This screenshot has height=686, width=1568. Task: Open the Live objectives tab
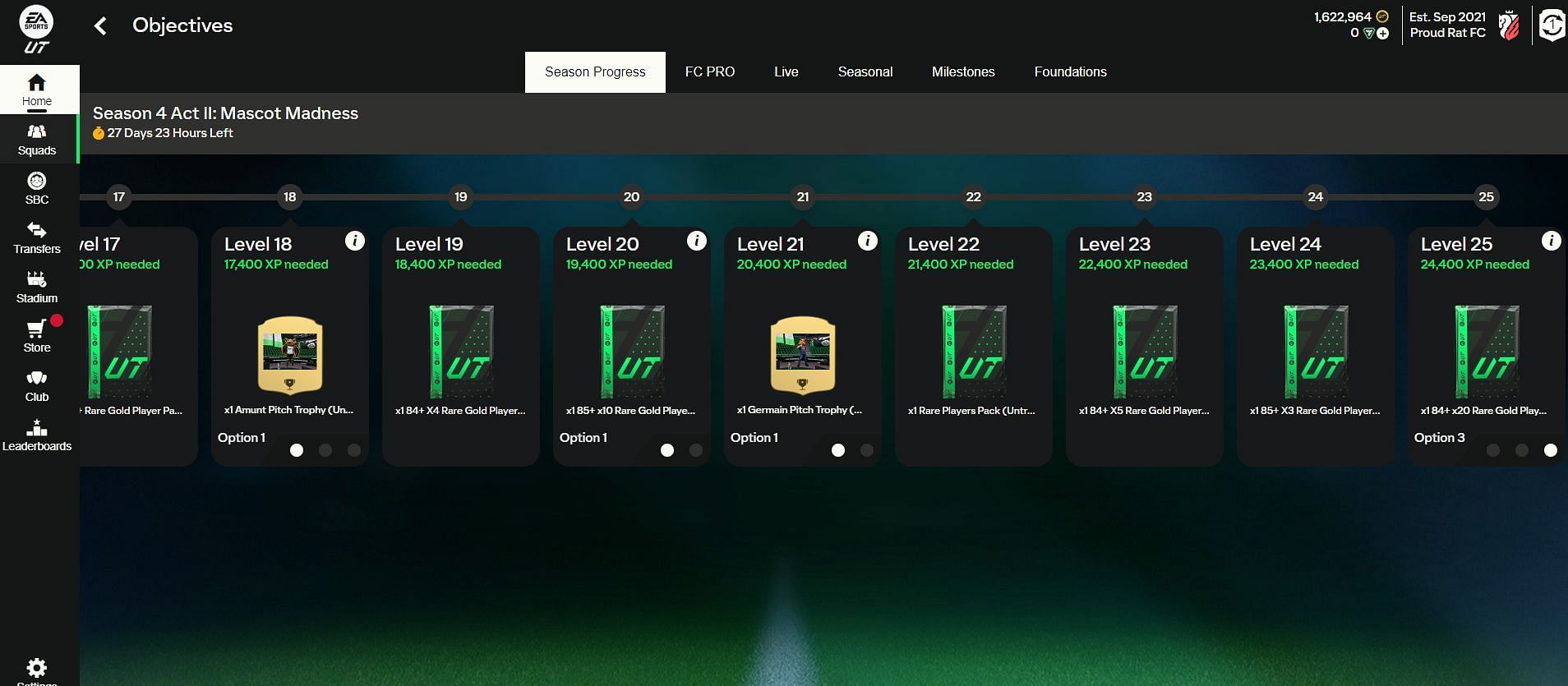pyautogui.click(x=786, y=72)
